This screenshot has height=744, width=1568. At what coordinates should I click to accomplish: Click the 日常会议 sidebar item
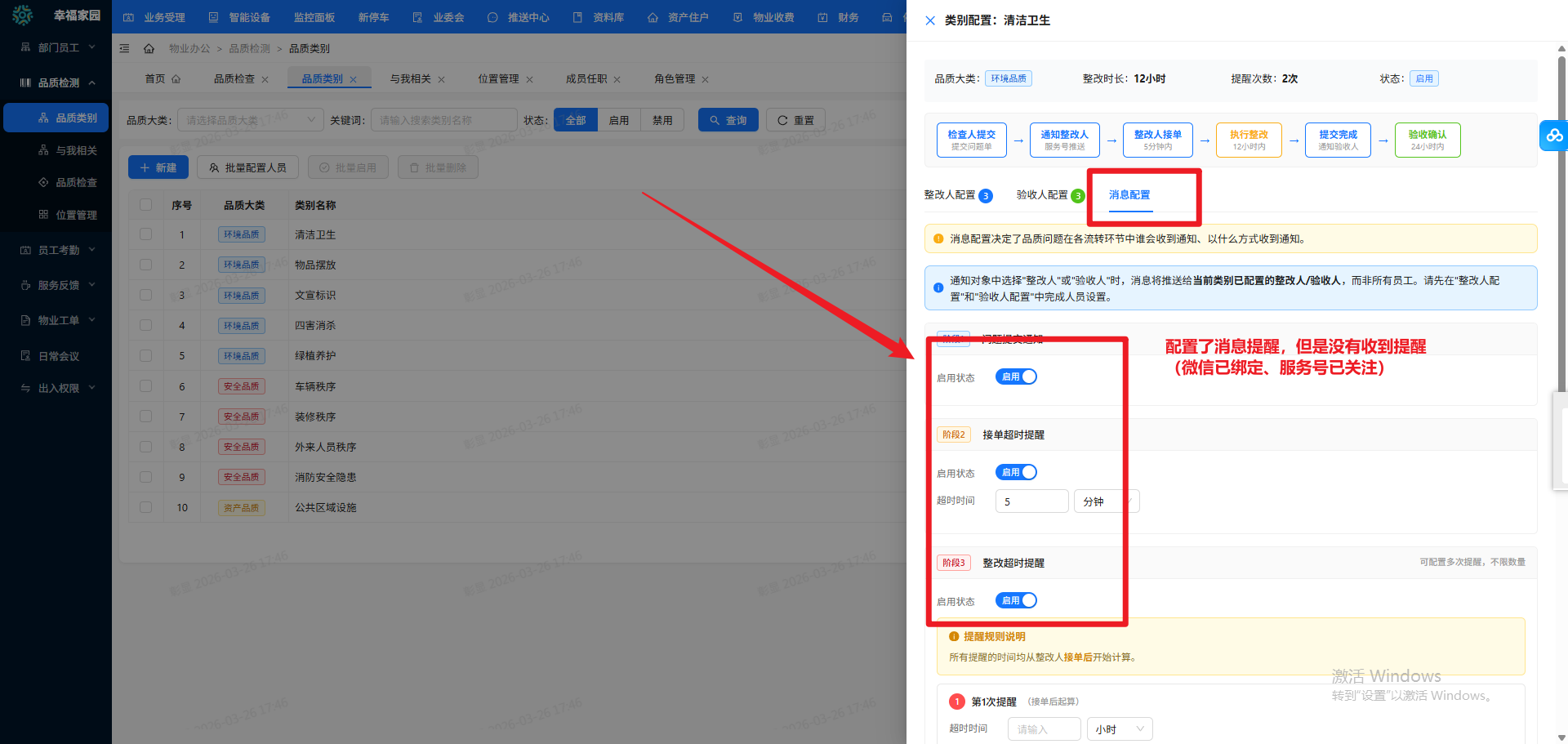(x=59, y=356)
